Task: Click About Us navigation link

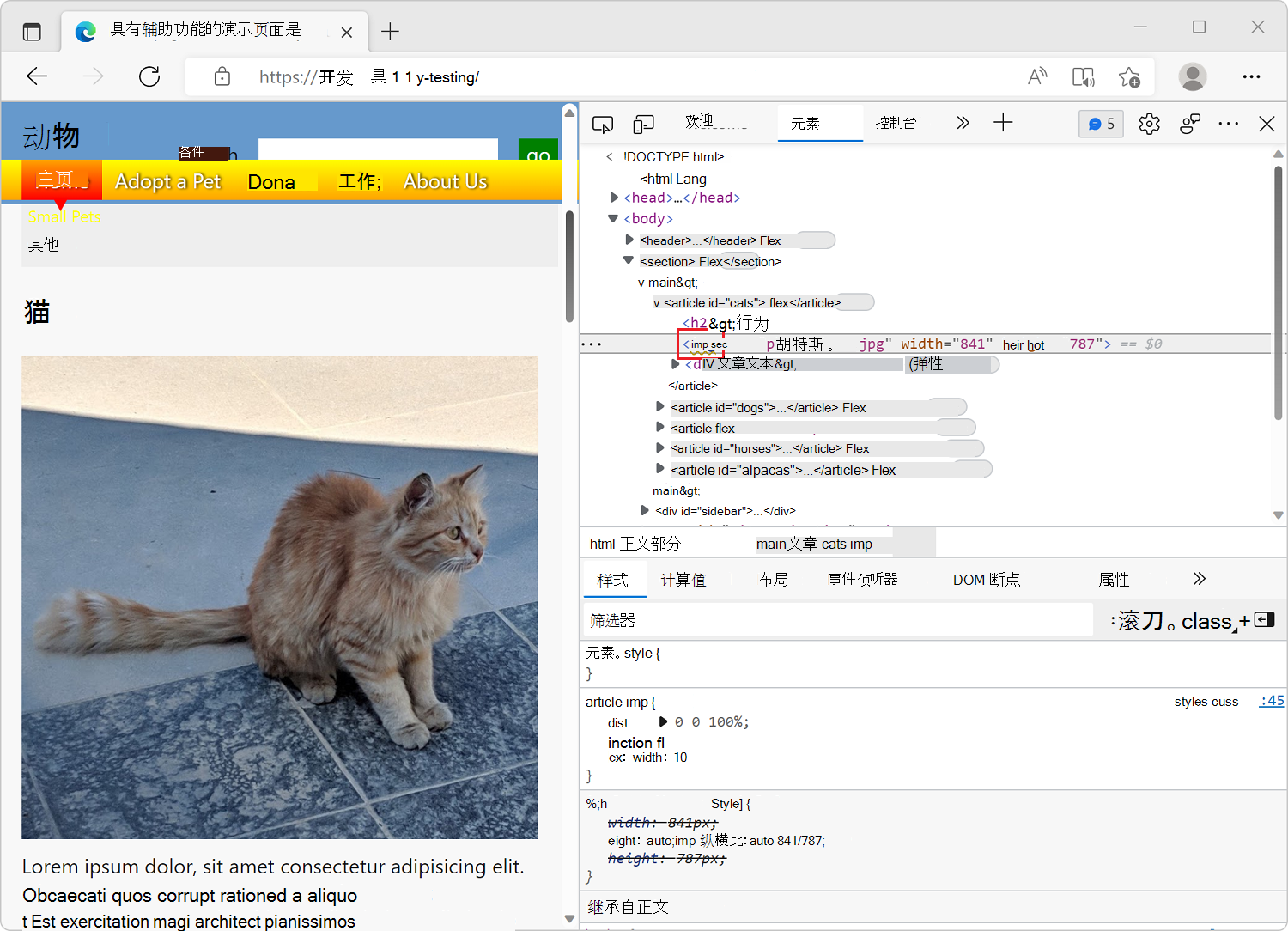Action: [x=446, y=181]
